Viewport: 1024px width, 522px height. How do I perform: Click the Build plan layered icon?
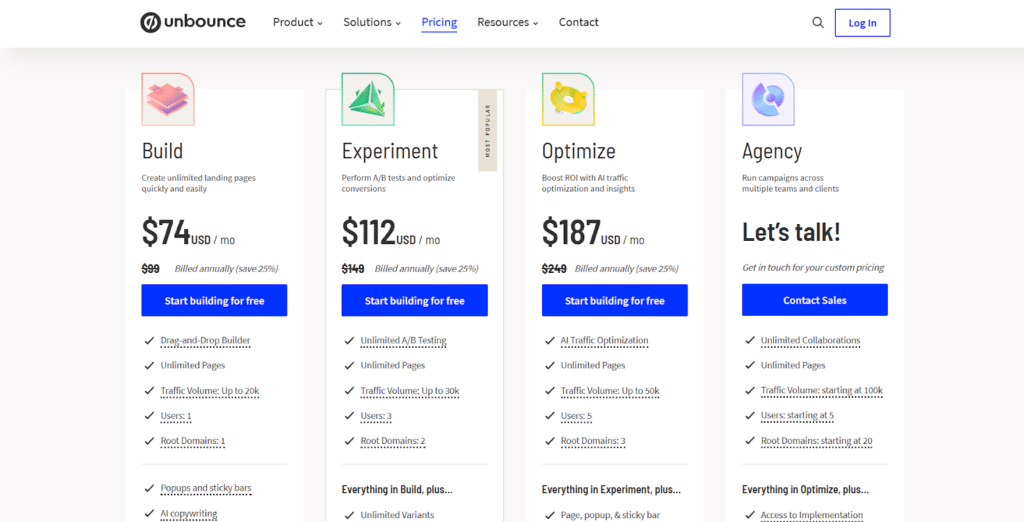pos(168,99)
